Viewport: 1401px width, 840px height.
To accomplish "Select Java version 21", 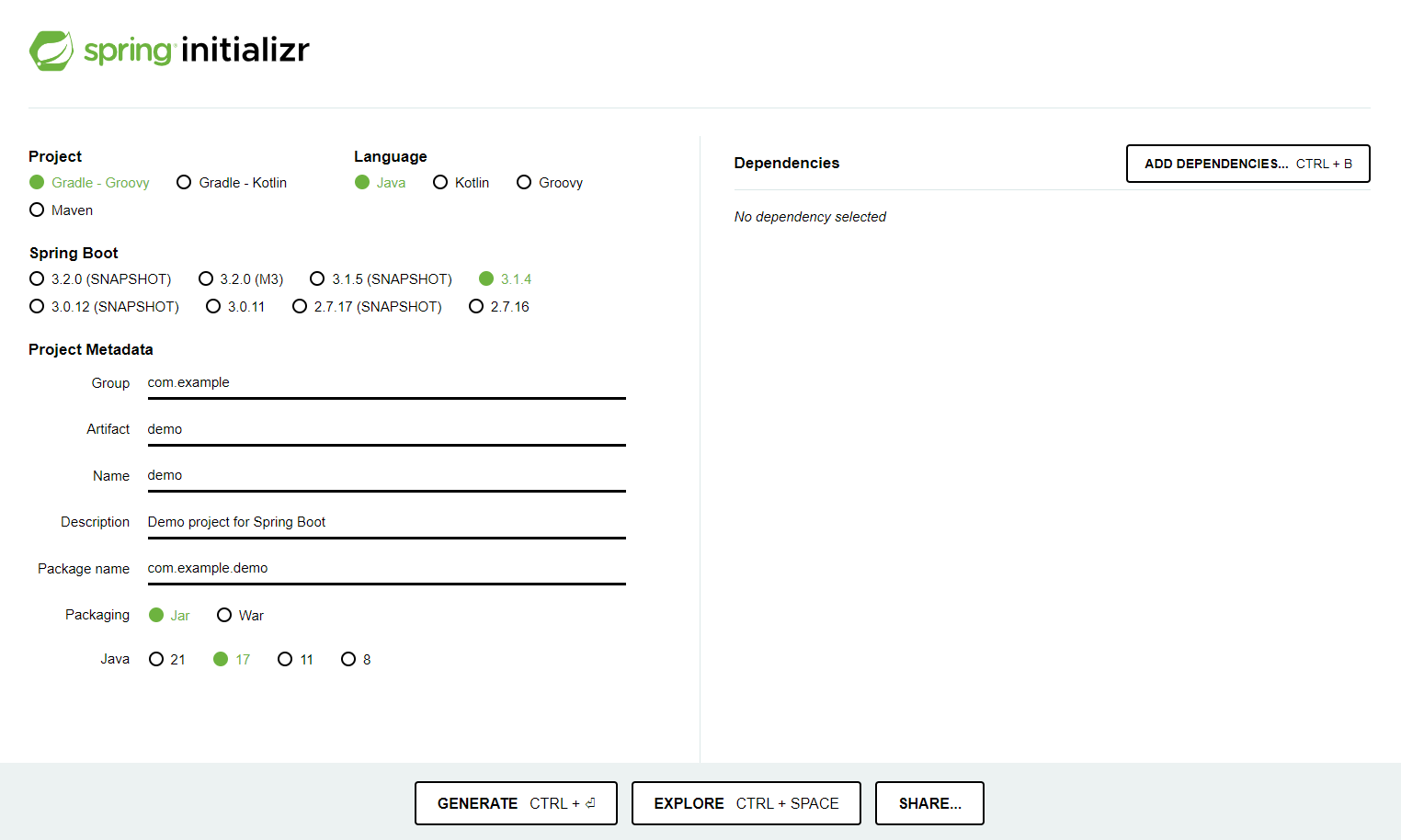I will (x=167, y=660).
